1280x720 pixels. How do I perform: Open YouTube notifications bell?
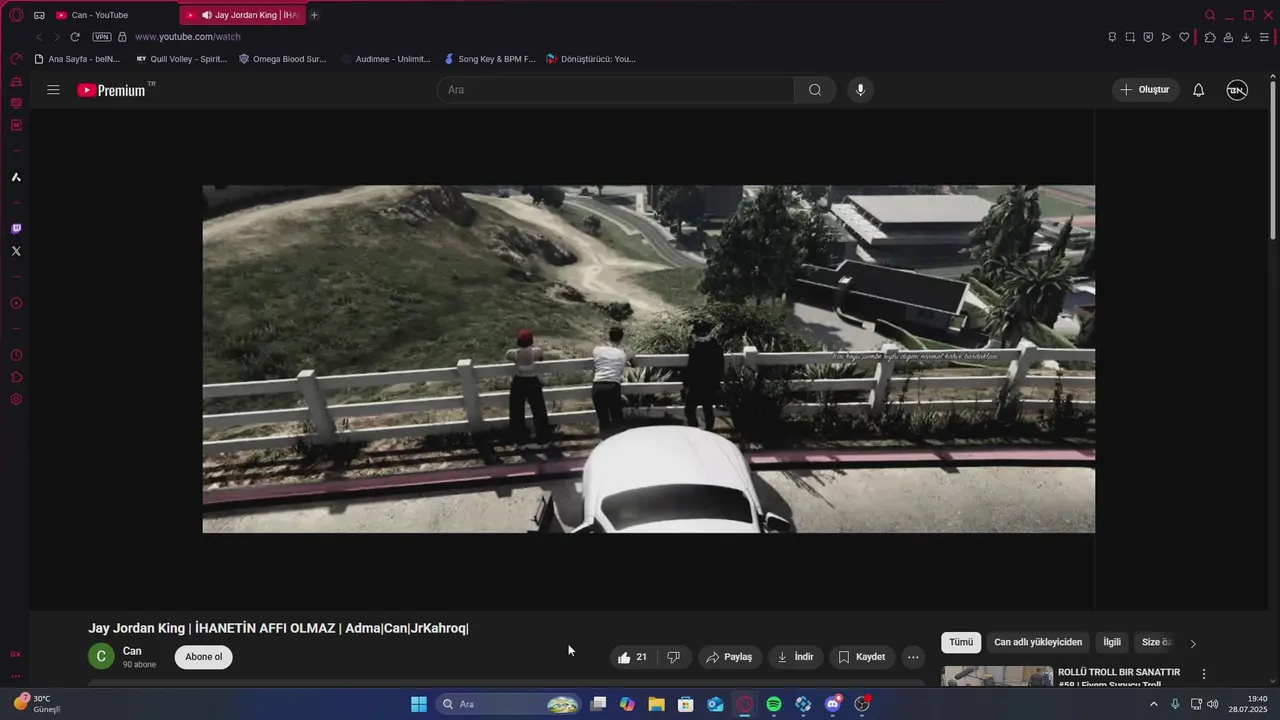tap(1198, 90)
